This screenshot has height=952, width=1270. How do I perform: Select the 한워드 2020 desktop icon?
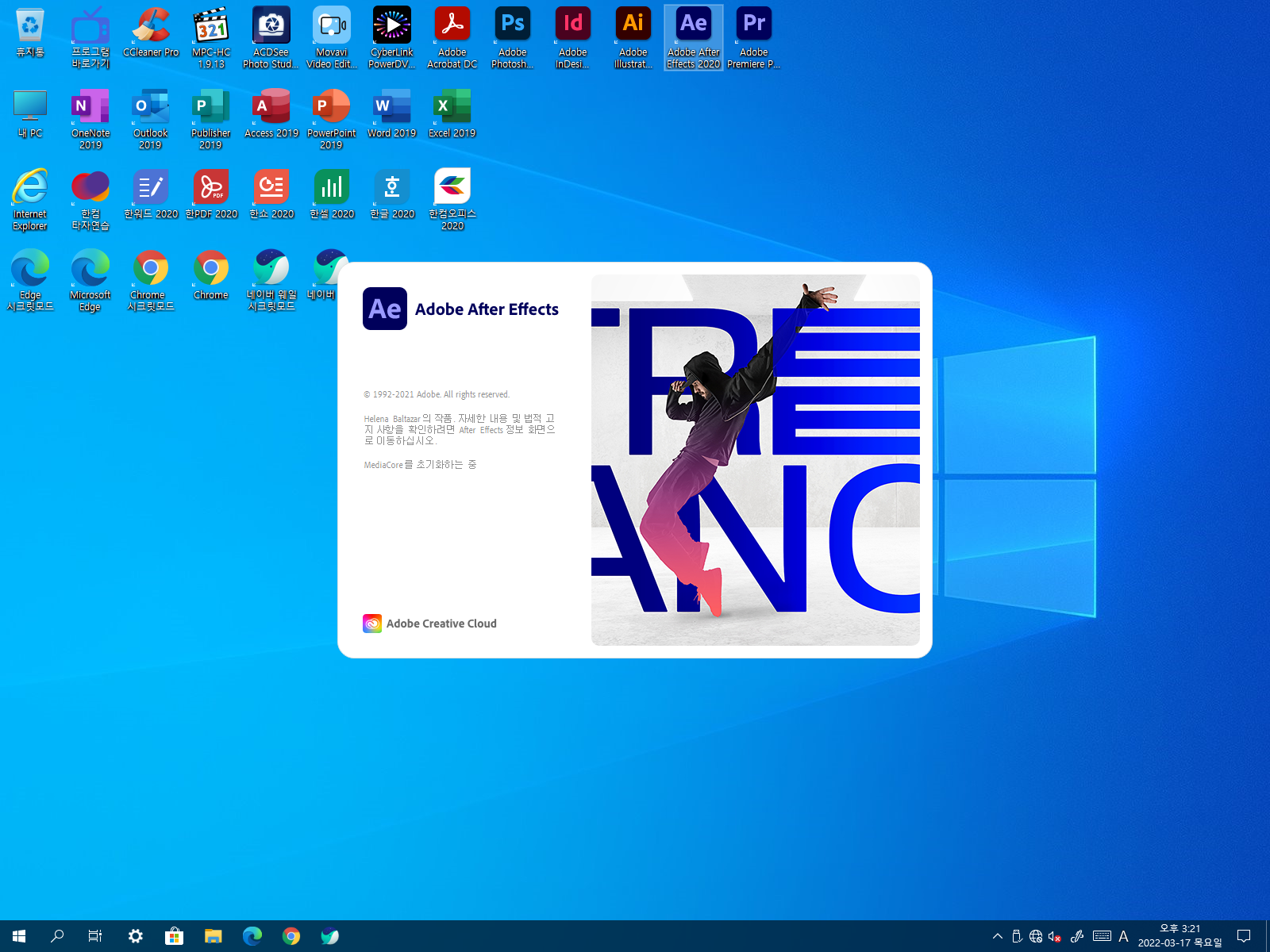151,195
